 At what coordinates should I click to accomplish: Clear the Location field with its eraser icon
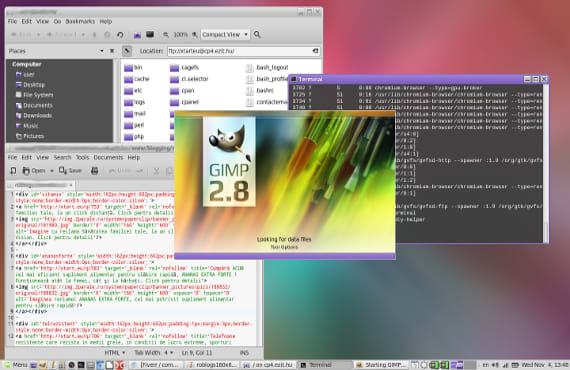(x=315, y=51)
